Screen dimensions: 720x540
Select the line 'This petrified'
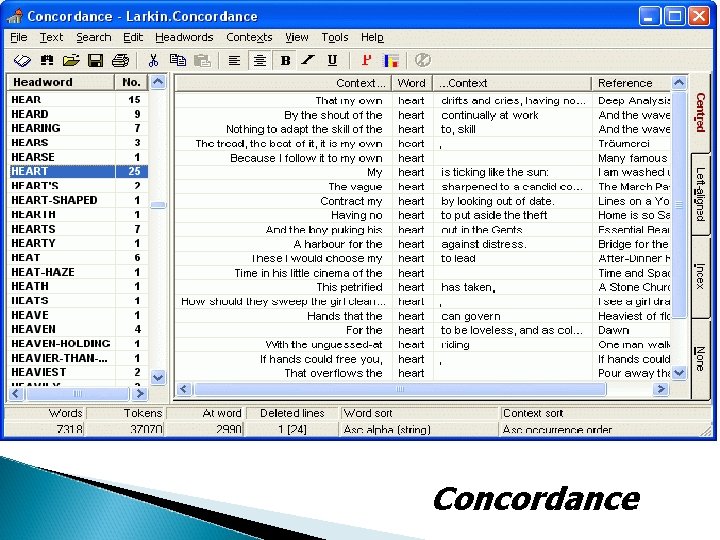(x=349, y=287)
